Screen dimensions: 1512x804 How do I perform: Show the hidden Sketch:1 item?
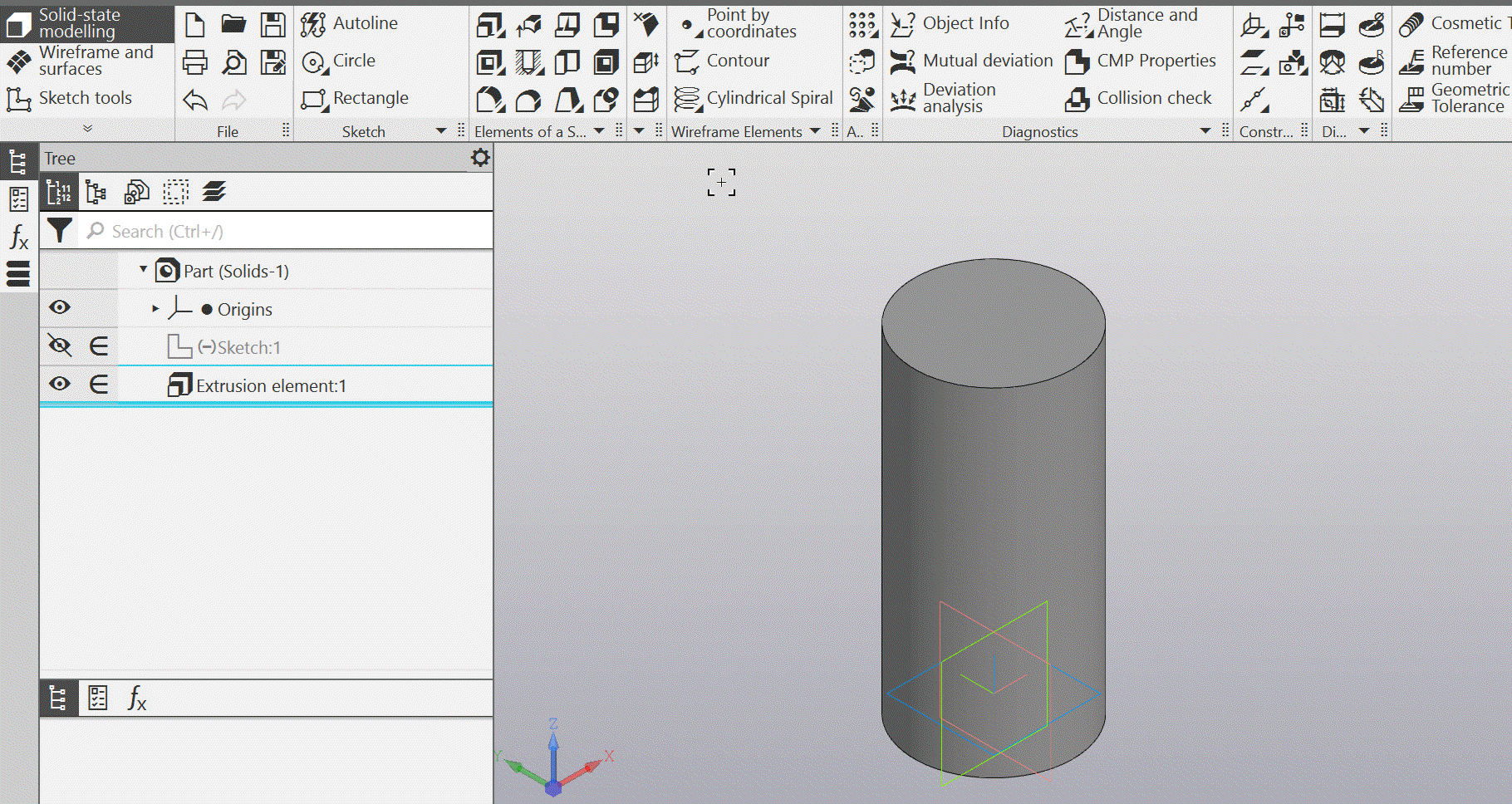click(59, 346)
